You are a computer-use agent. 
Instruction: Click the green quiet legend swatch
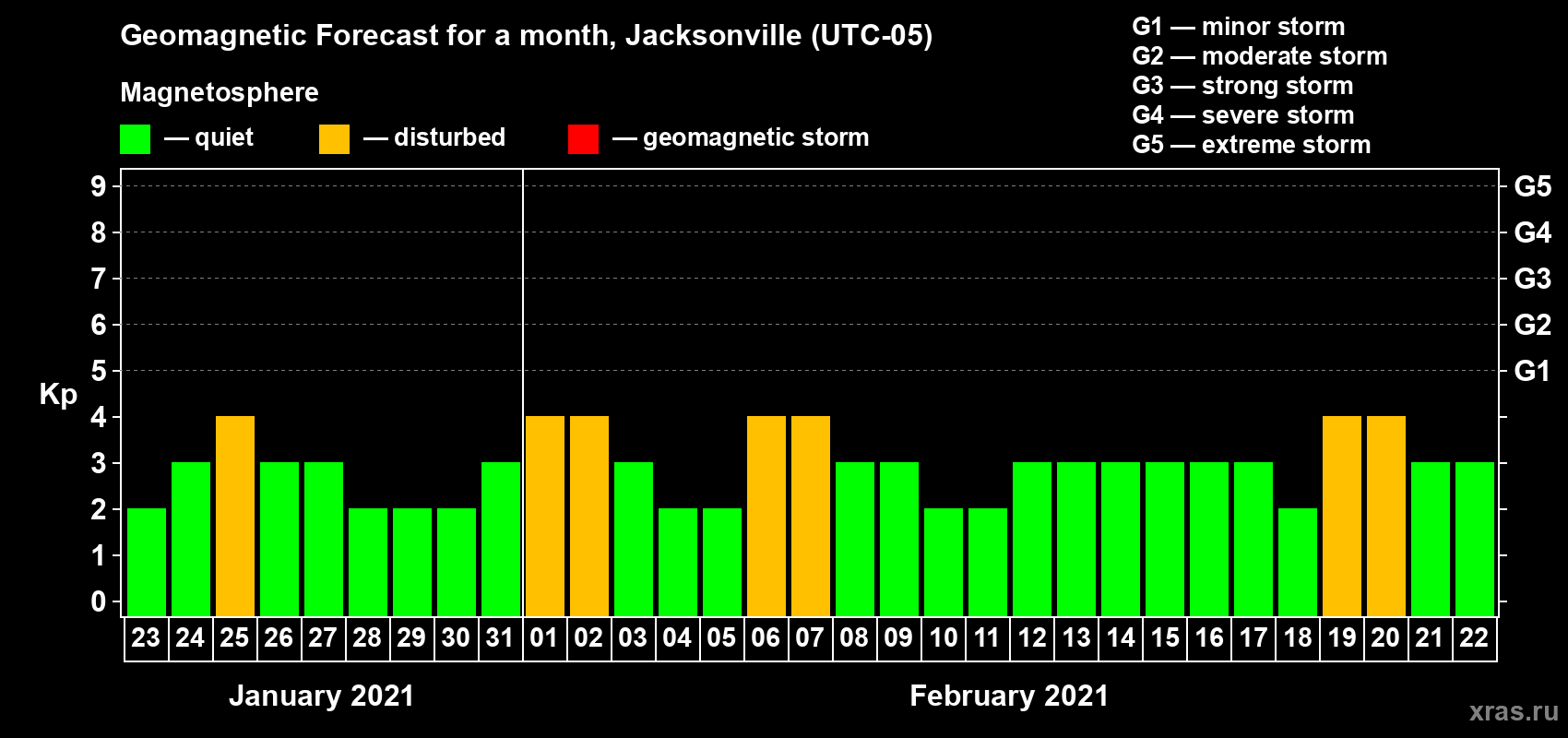tap(135, 139)
